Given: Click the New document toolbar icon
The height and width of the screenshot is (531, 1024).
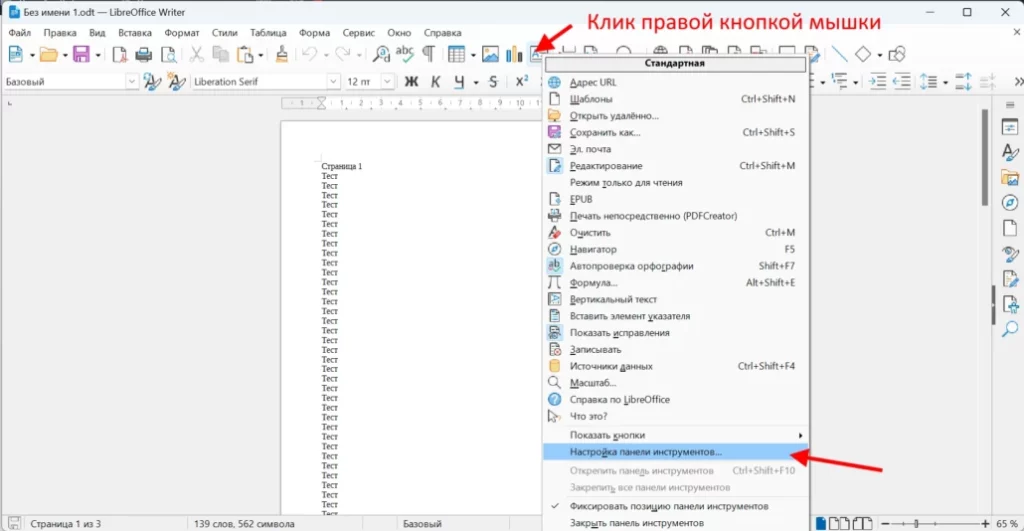Looking at the screenshot, I should click(15, 54).
